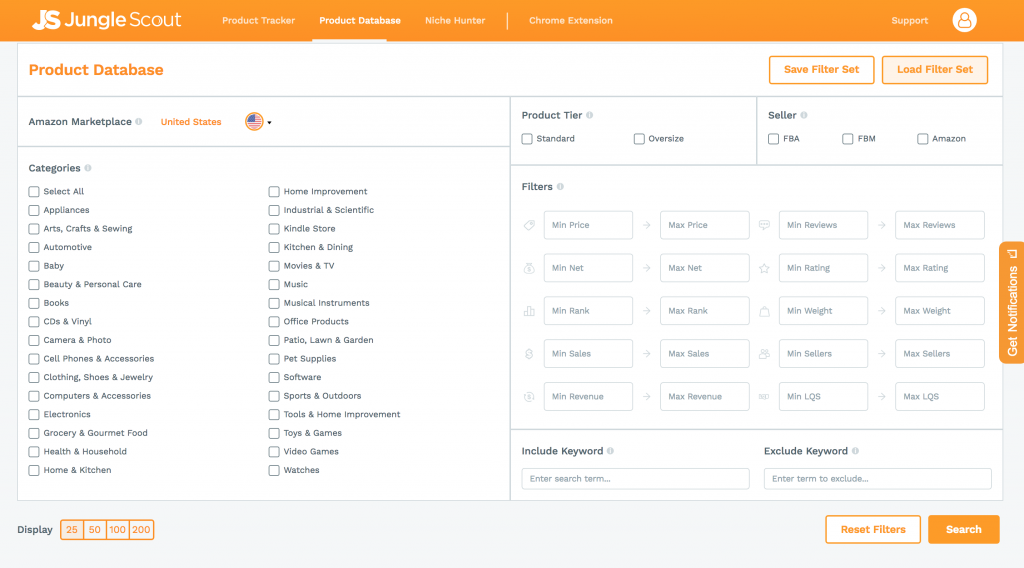The width and height of the screenshot is (1024, 568).
Task: Click the info icon beside Exclude Keyword
Action: (x=855, y=451)
